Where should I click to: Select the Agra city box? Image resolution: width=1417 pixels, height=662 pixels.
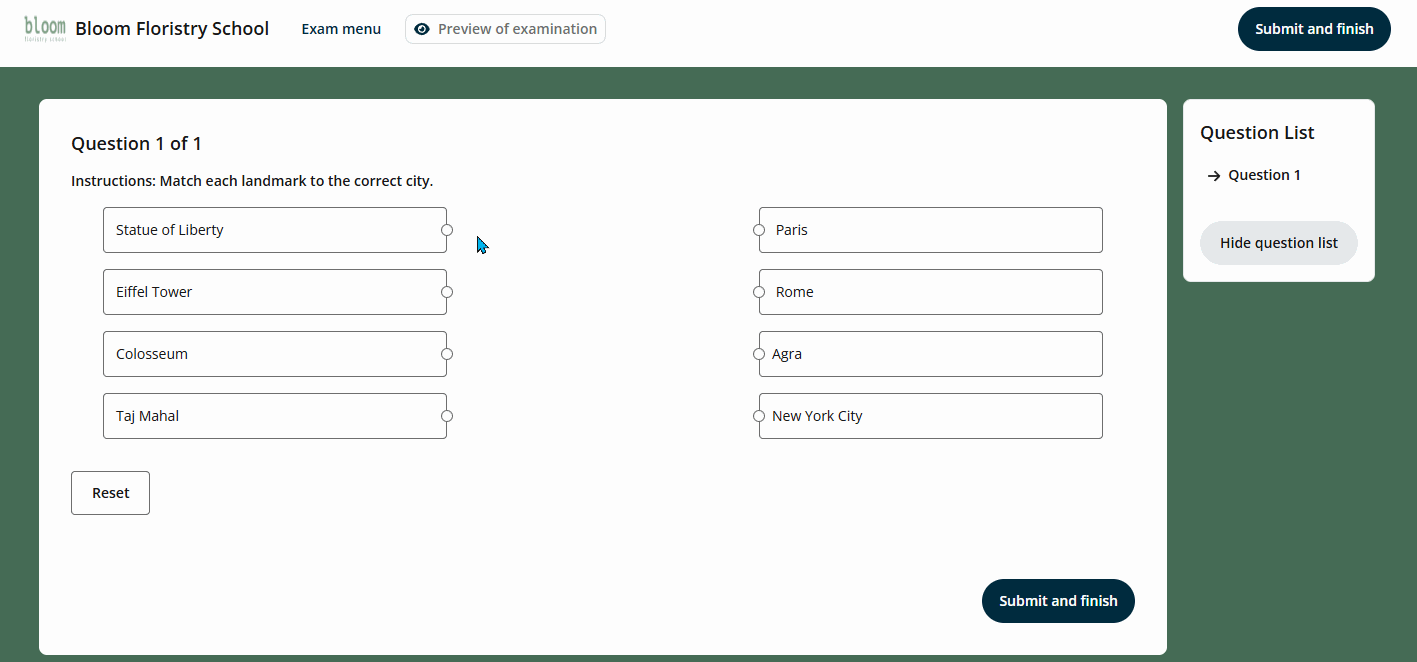click(x=930, y=354)
